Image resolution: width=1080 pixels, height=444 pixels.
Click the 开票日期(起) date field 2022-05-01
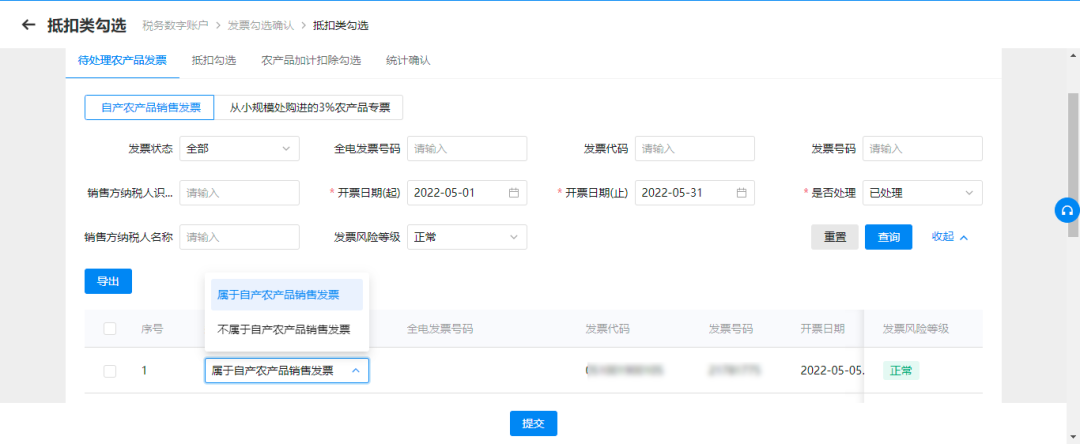[467, 193]
